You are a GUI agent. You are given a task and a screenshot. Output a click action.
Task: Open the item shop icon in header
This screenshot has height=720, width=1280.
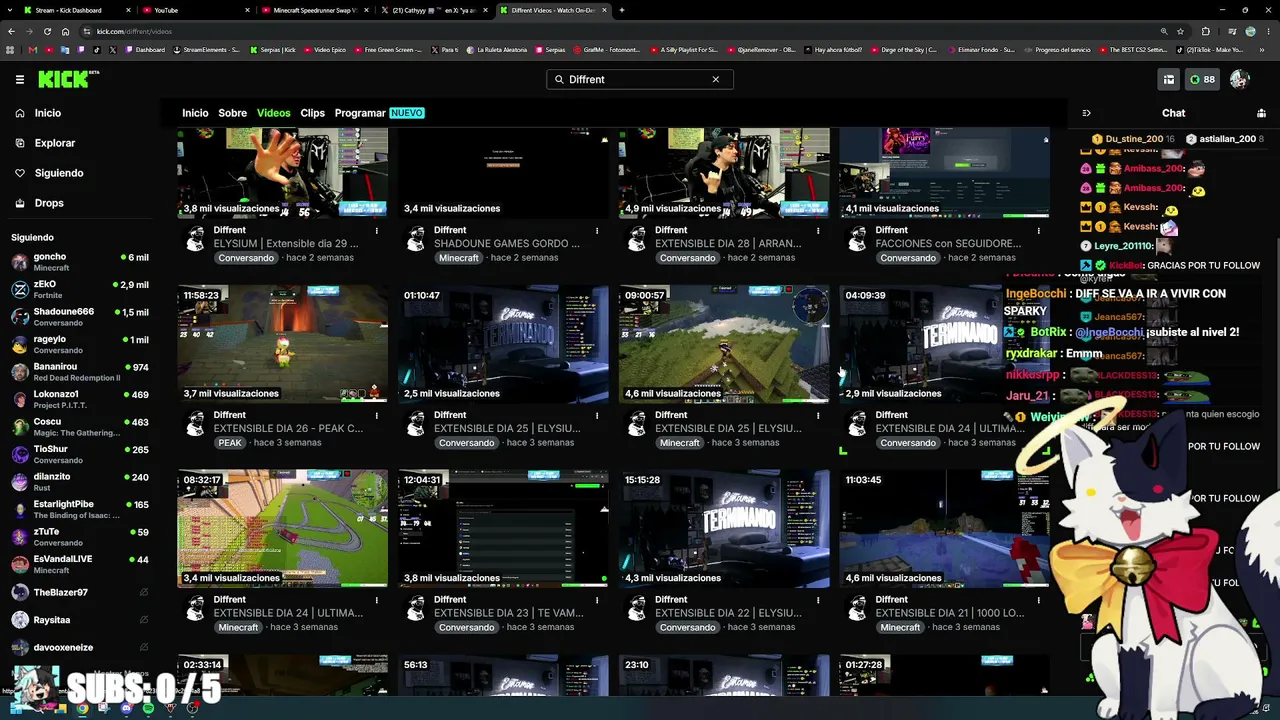(x=1168, y=79)
